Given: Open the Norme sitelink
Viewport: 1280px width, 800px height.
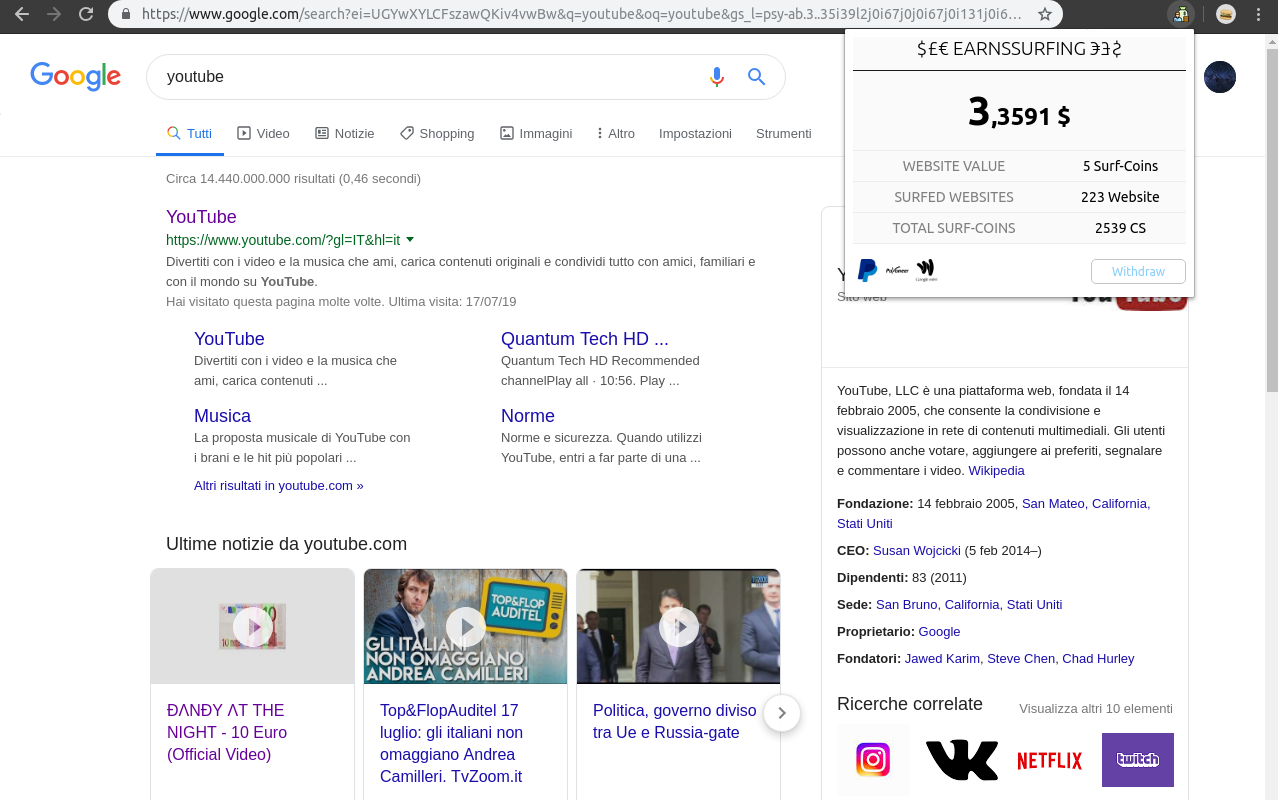Looking at the screenshot, I should tap(528, 416).
